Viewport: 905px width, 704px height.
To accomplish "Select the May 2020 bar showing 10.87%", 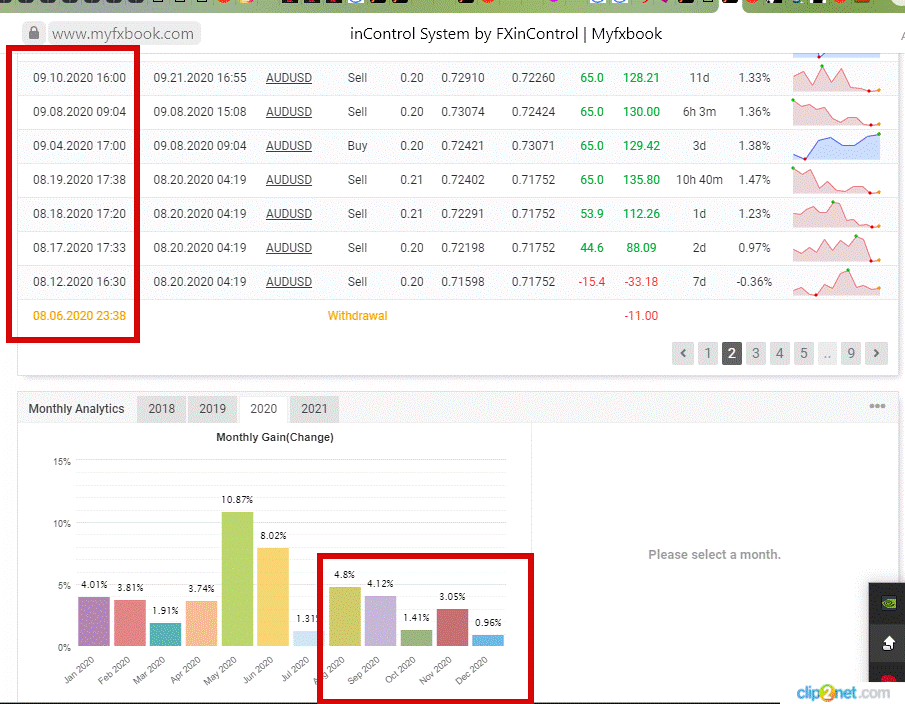I will point(237,579).
